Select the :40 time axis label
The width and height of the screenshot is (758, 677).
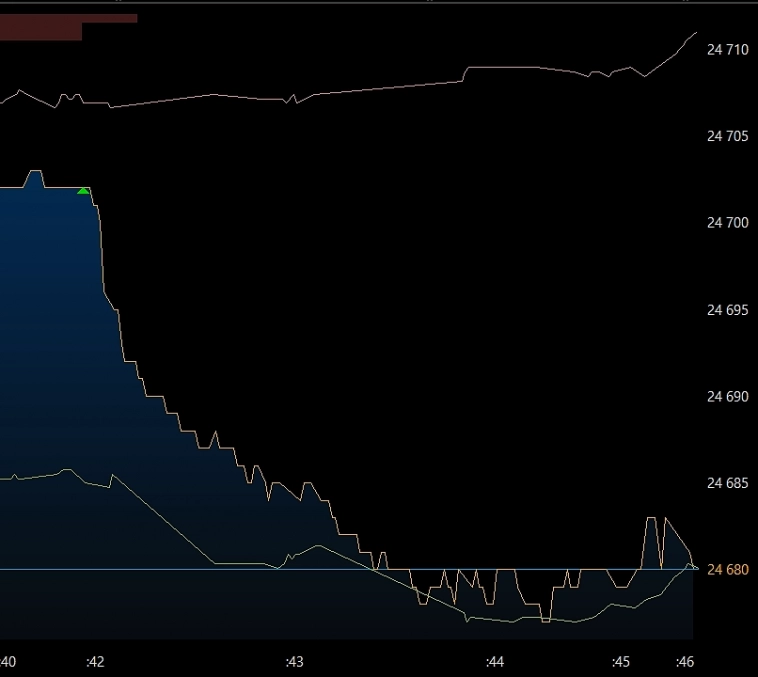(8, 662)
